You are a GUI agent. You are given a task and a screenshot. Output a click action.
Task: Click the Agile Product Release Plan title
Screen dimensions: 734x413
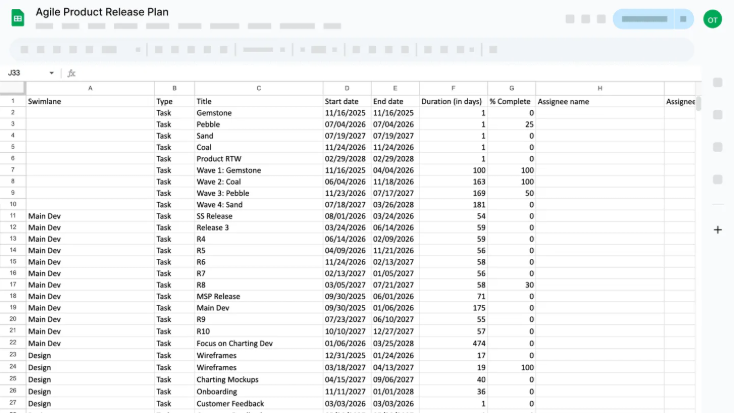[102, 11]
